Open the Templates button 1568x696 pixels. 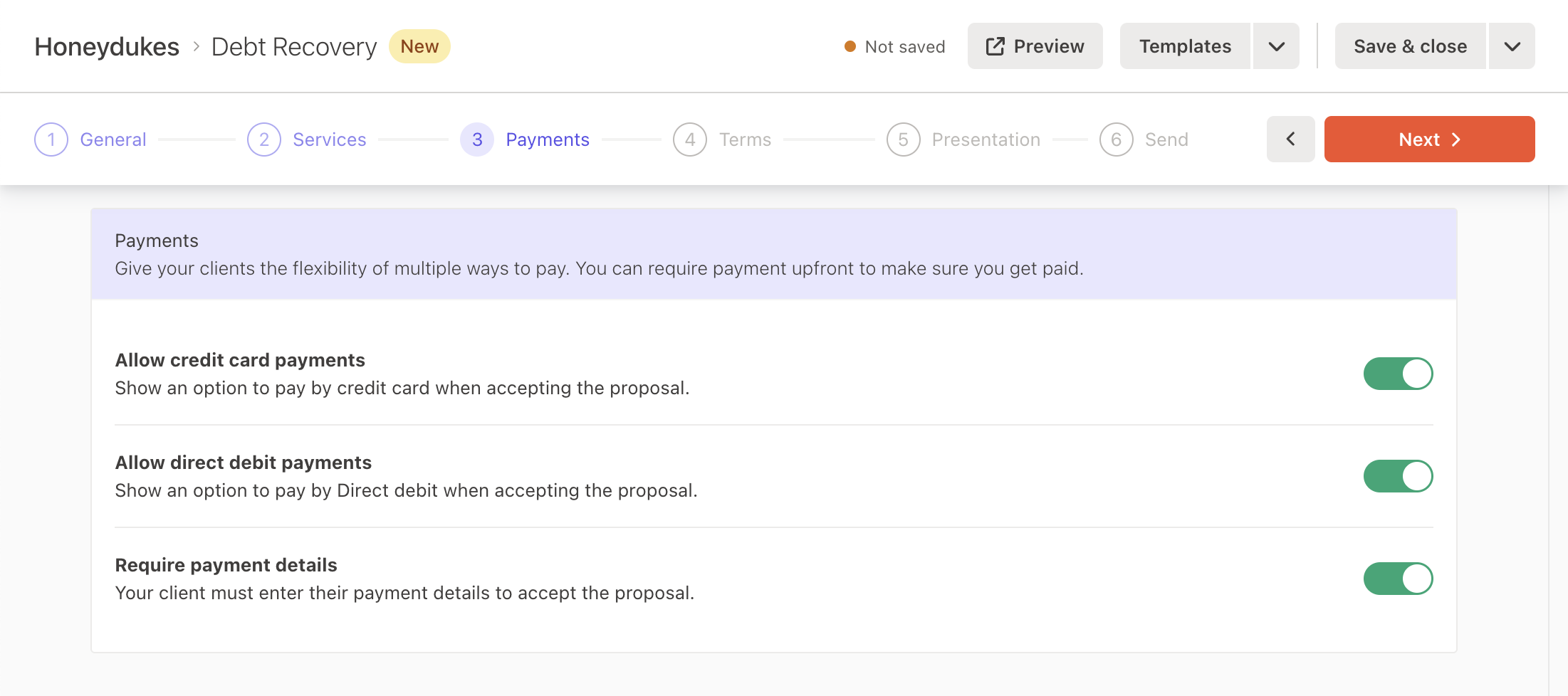(1185, 46)
